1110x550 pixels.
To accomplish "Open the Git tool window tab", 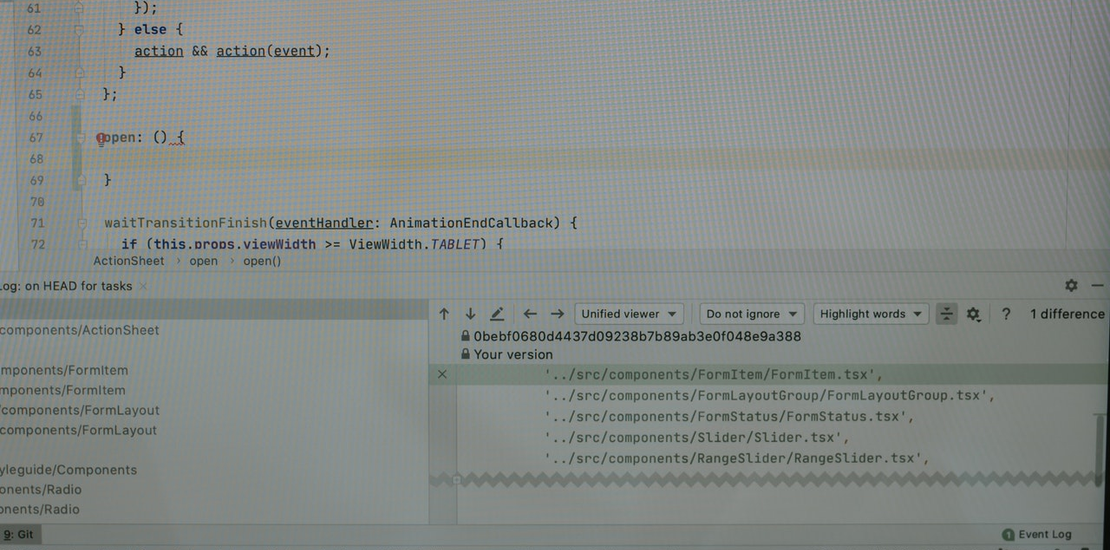I will click(18, 535).
